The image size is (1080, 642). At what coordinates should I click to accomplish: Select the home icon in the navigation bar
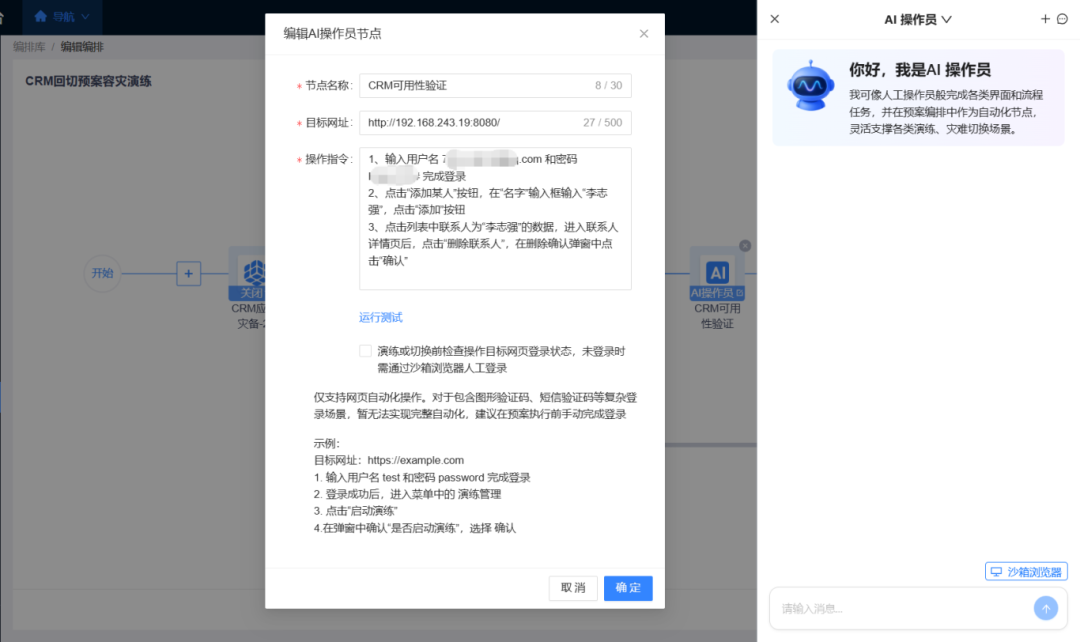pos(40,17)
